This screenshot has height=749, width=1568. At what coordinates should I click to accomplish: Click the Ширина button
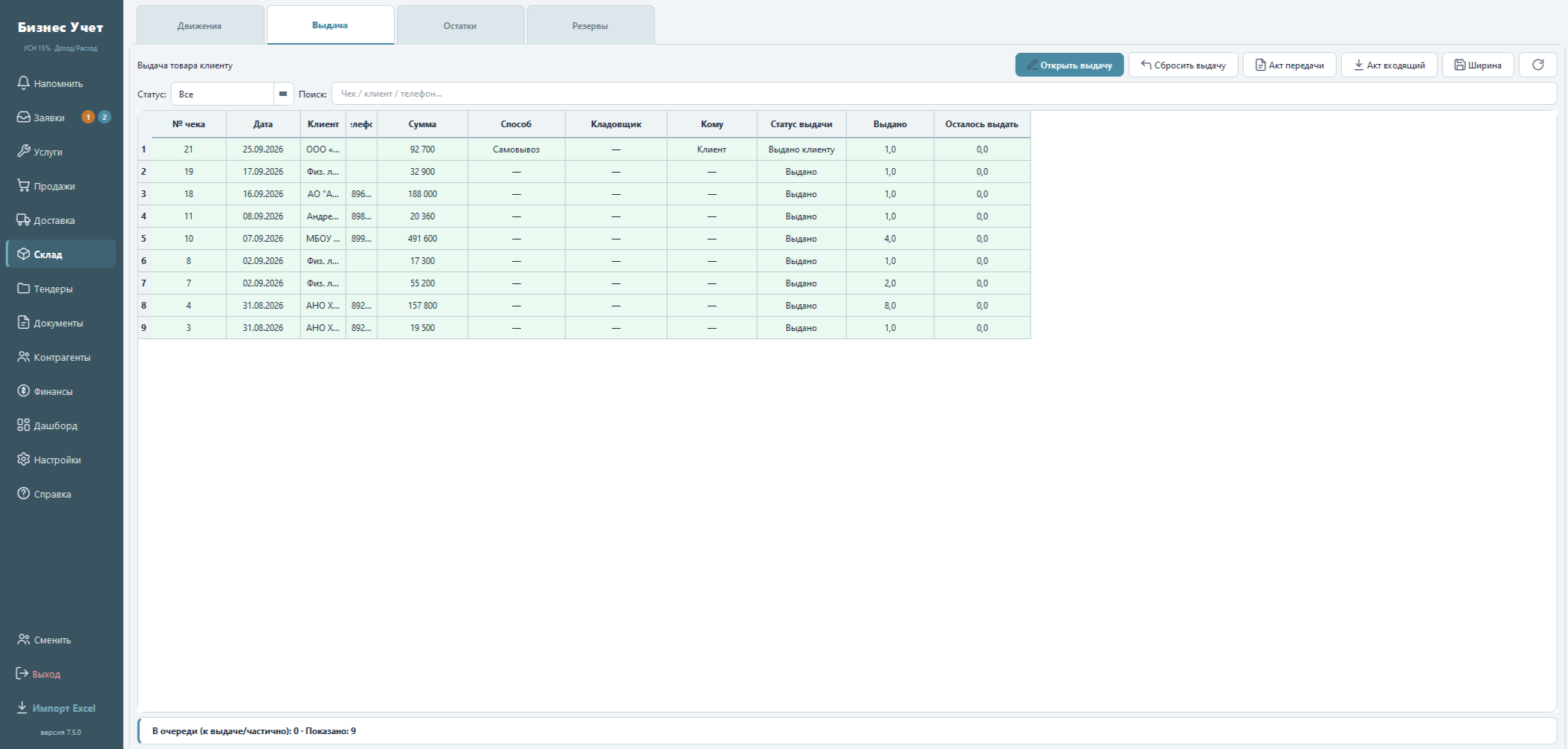pyautogui.click(x=1478, y=65)
